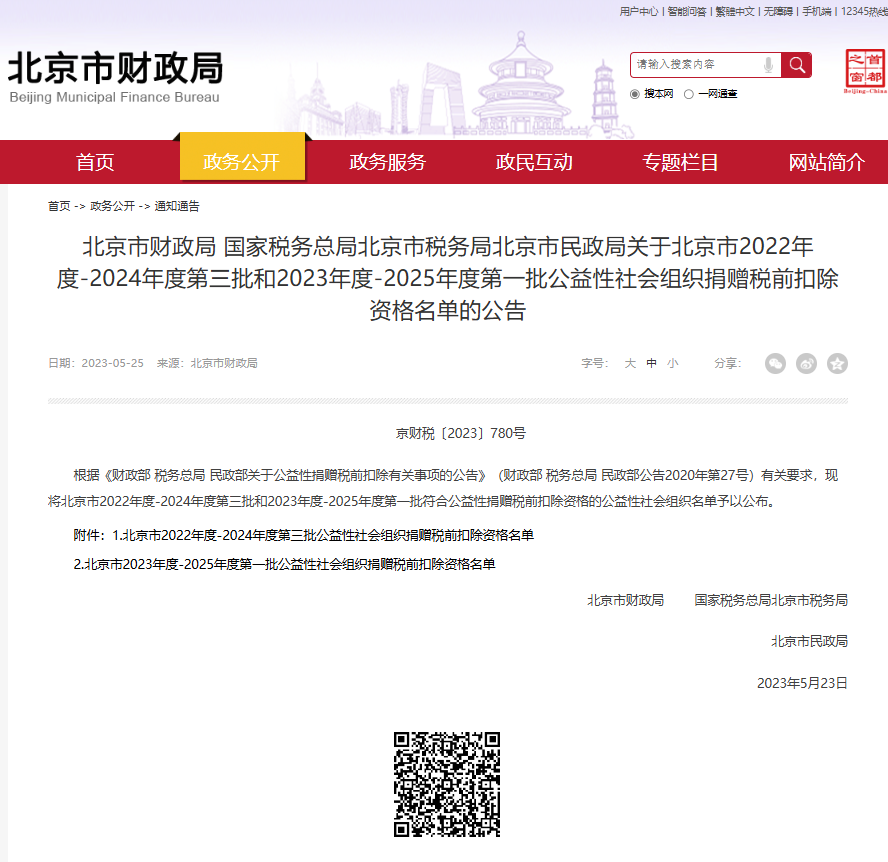888x862 pixels.
Task: Click the source text 北京市财政局
Action: [x=224, y=363]
